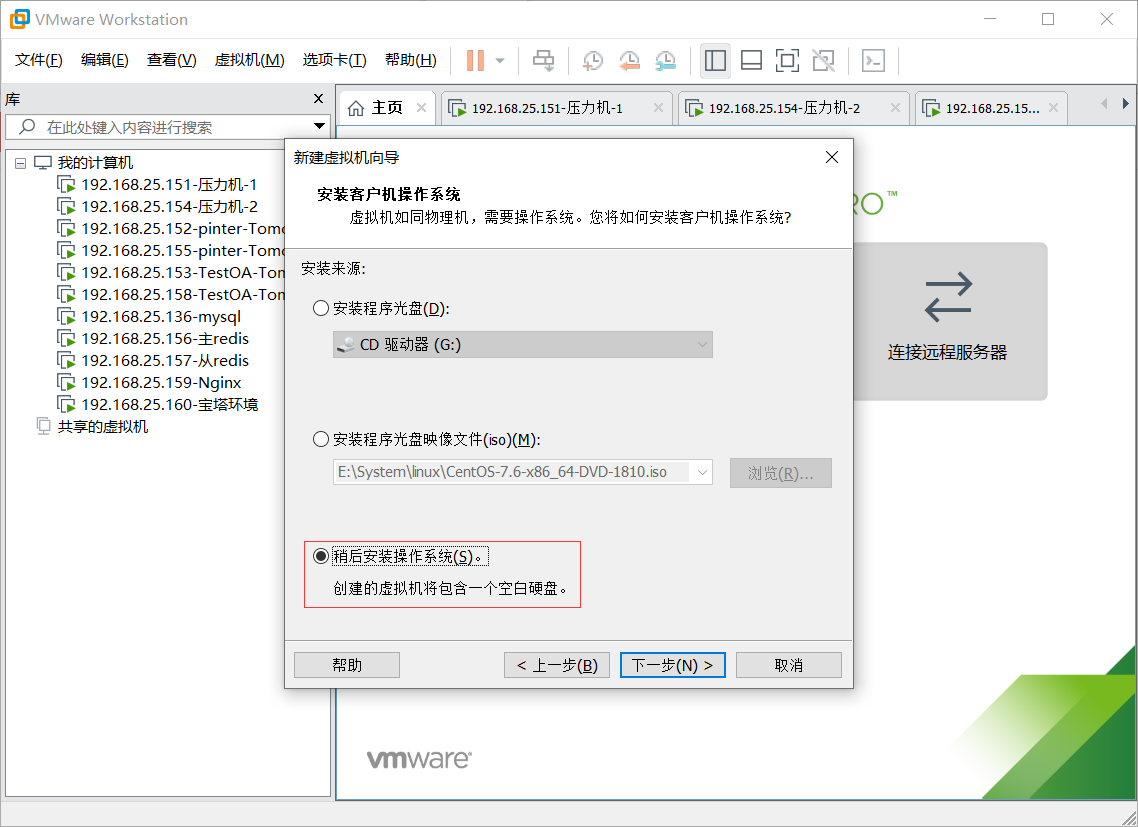Click the 浏览(R)... button

point(781,473)
